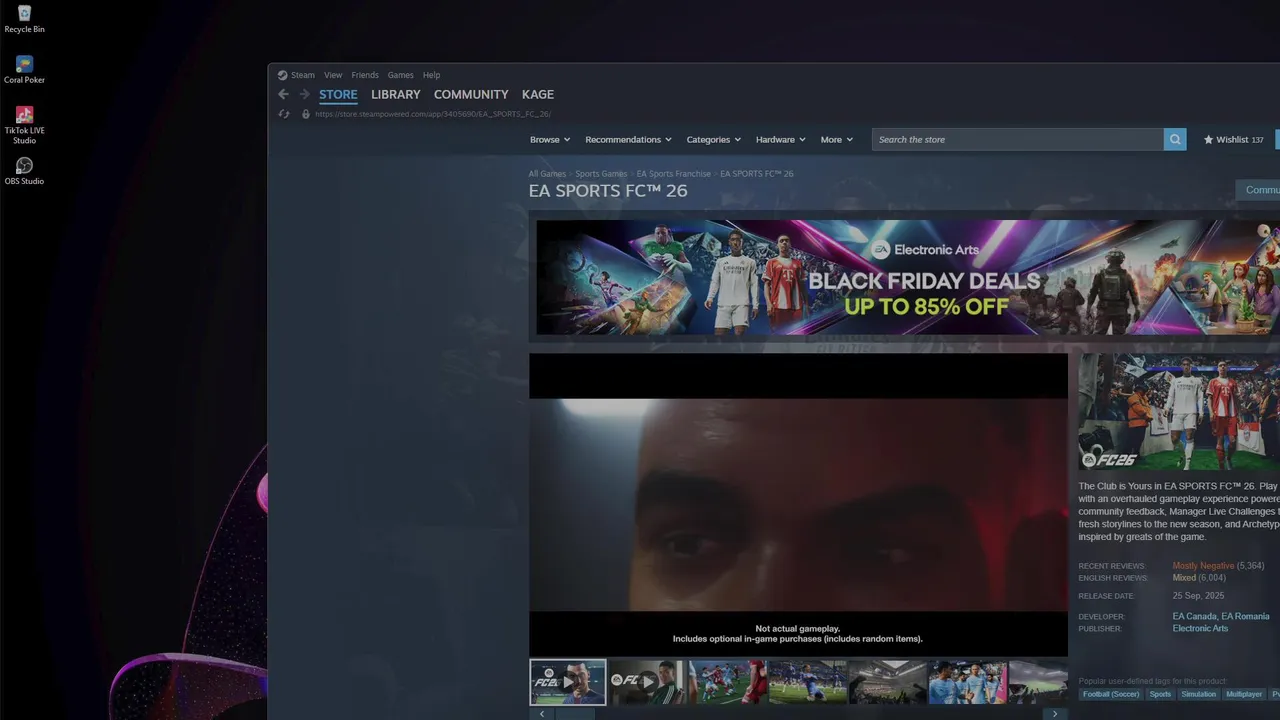Viewport: 1280px width, 720px height.
Task: Go back with the left arrow button
Action: [x=283, y=94]
